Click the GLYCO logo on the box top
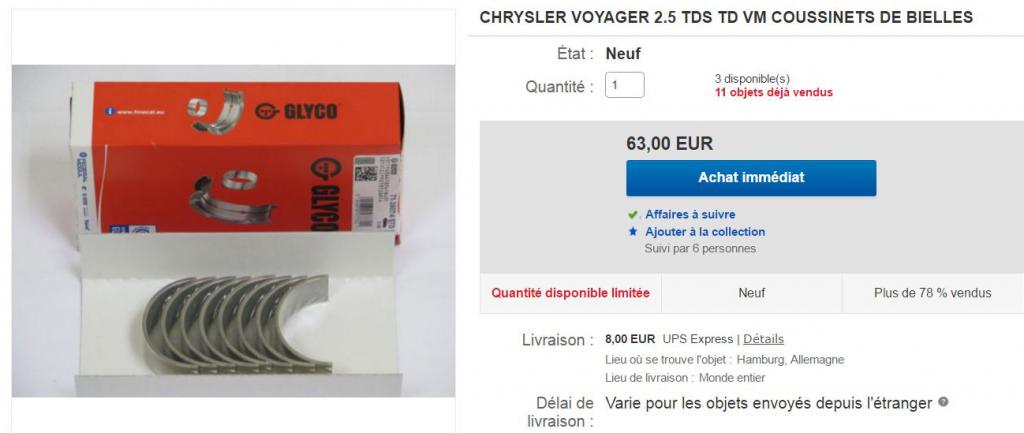 (x=296, y=111)
